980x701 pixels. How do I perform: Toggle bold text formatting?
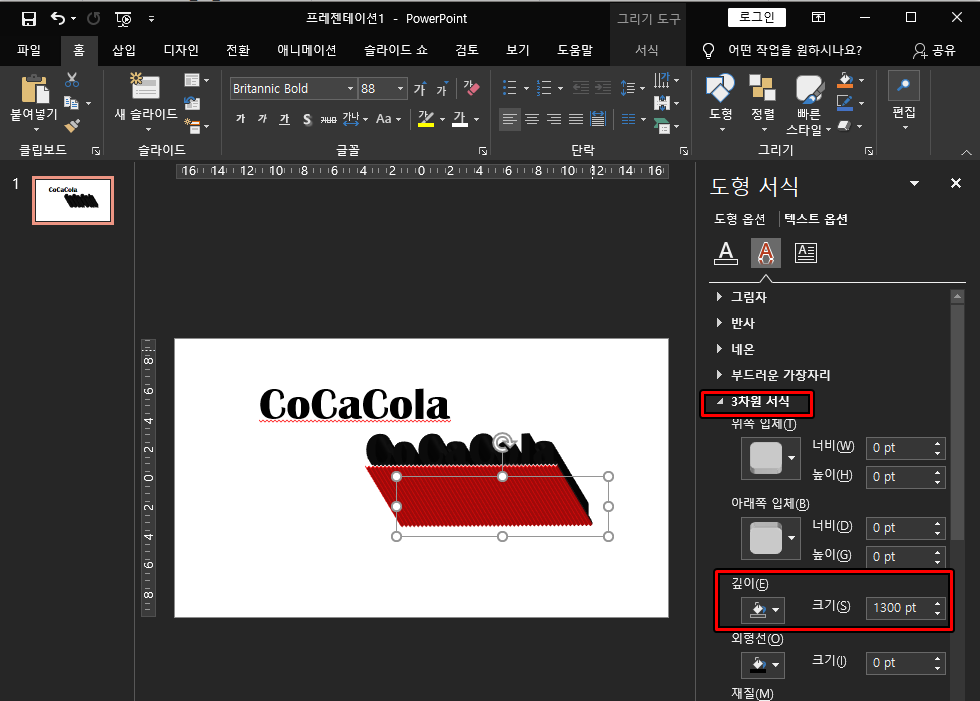click(241, 119)
